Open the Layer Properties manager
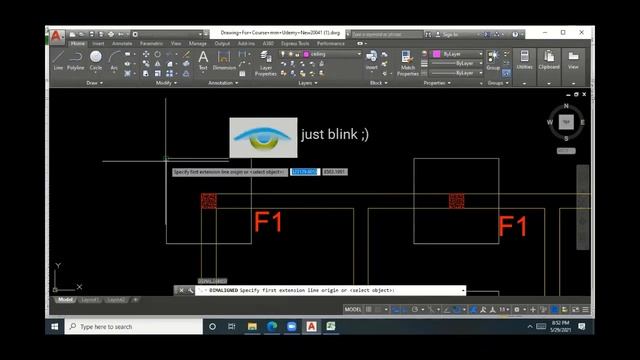640x360 pixels. (266, 63)
